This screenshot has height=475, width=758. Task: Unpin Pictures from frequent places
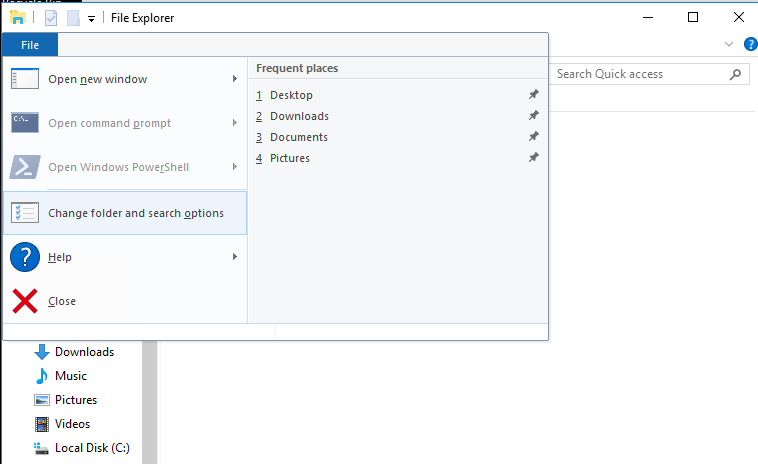coord(534,158)
